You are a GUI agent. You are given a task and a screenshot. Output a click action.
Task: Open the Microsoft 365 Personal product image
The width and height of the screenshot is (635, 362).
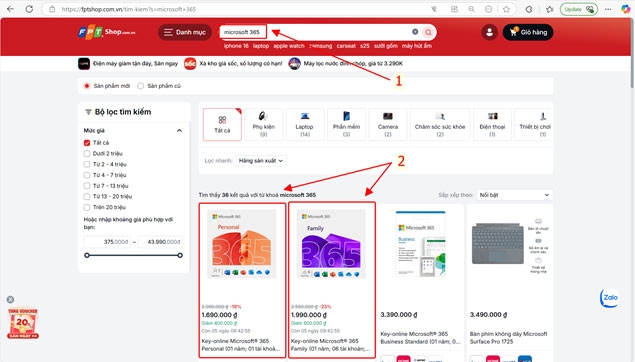point(242,244)
